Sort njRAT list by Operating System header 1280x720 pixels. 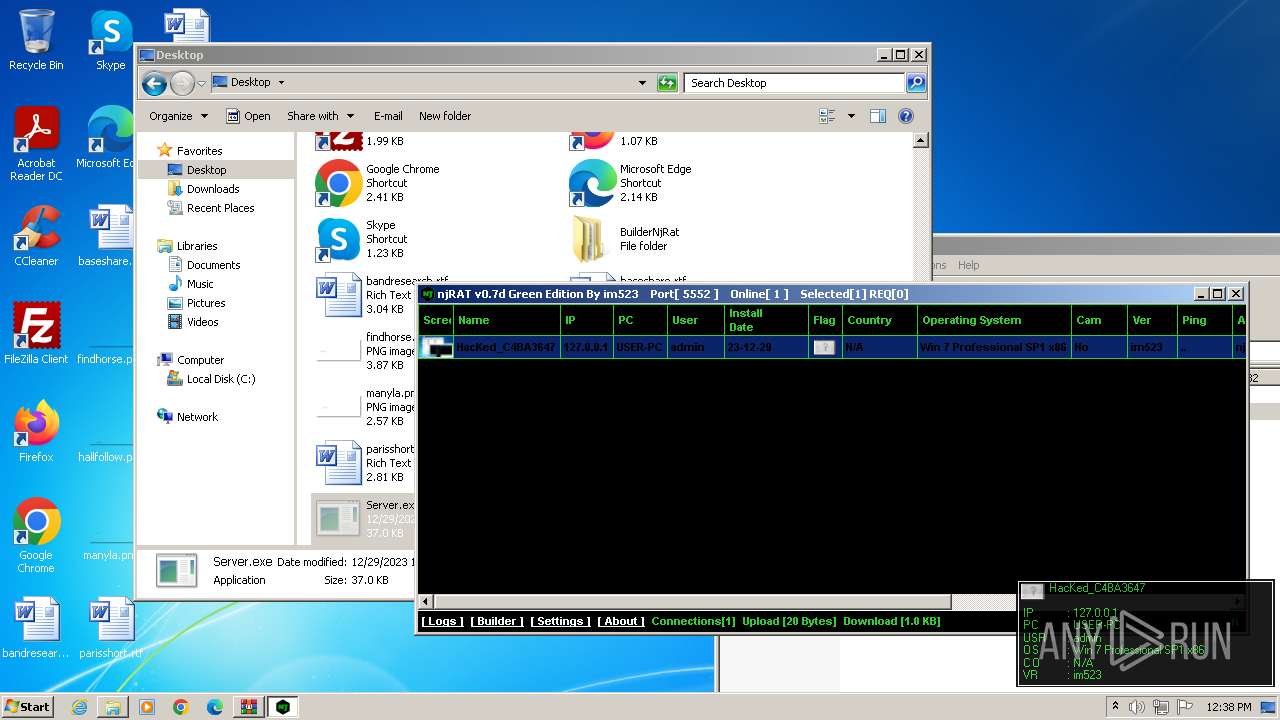point(994,320)
